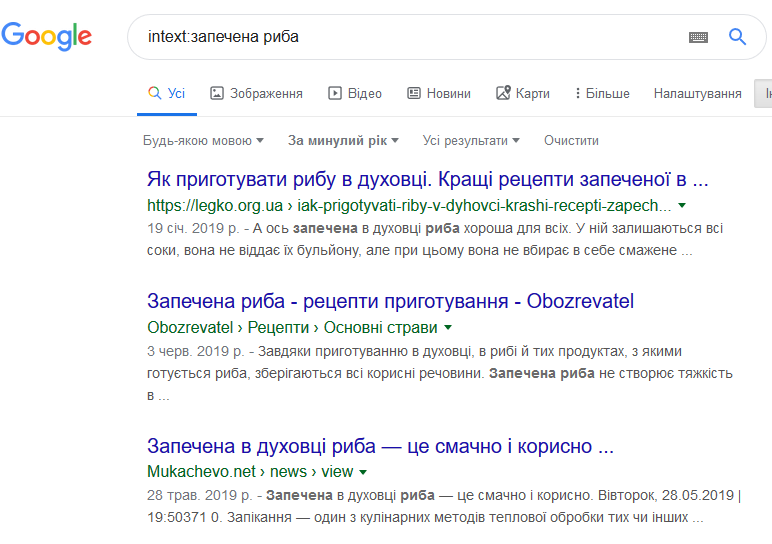Click Очистити to clear filters
The image size is (772, 544).
(571, 141)
